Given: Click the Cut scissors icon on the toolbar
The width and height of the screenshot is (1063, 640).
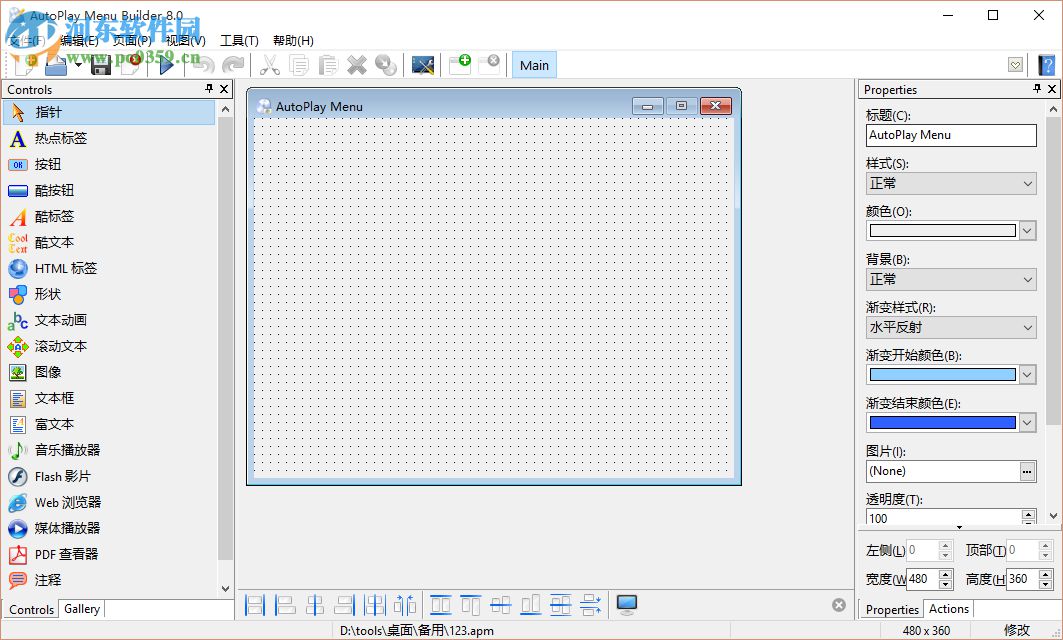Looking at the screenshot, I should [x=268, y=64].
